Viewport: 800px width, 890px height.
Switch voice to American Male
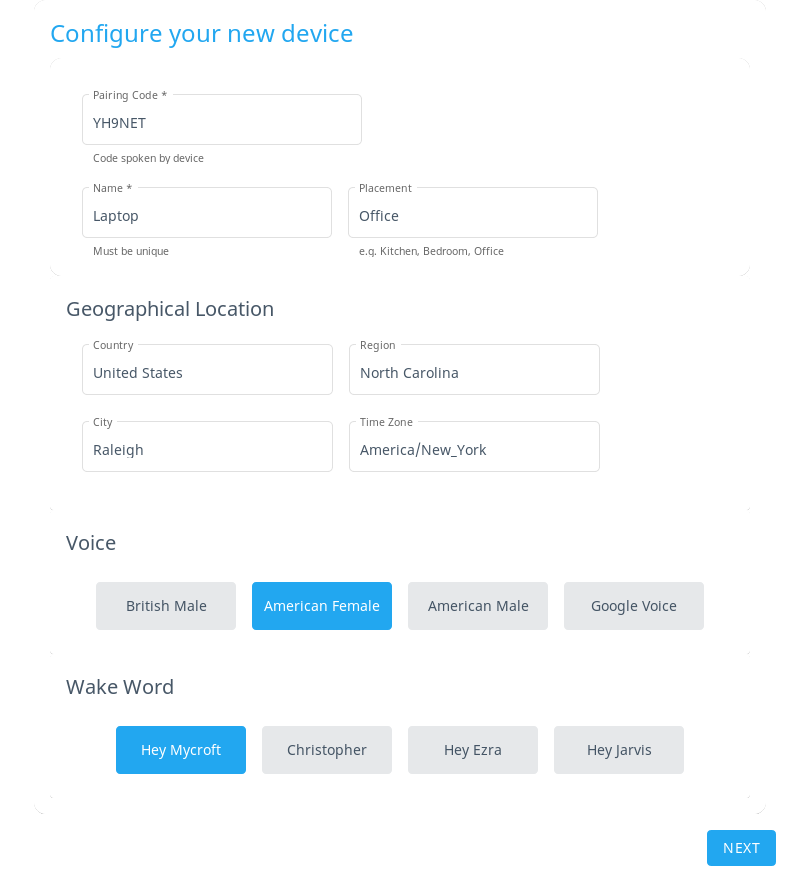pos(478,606)
